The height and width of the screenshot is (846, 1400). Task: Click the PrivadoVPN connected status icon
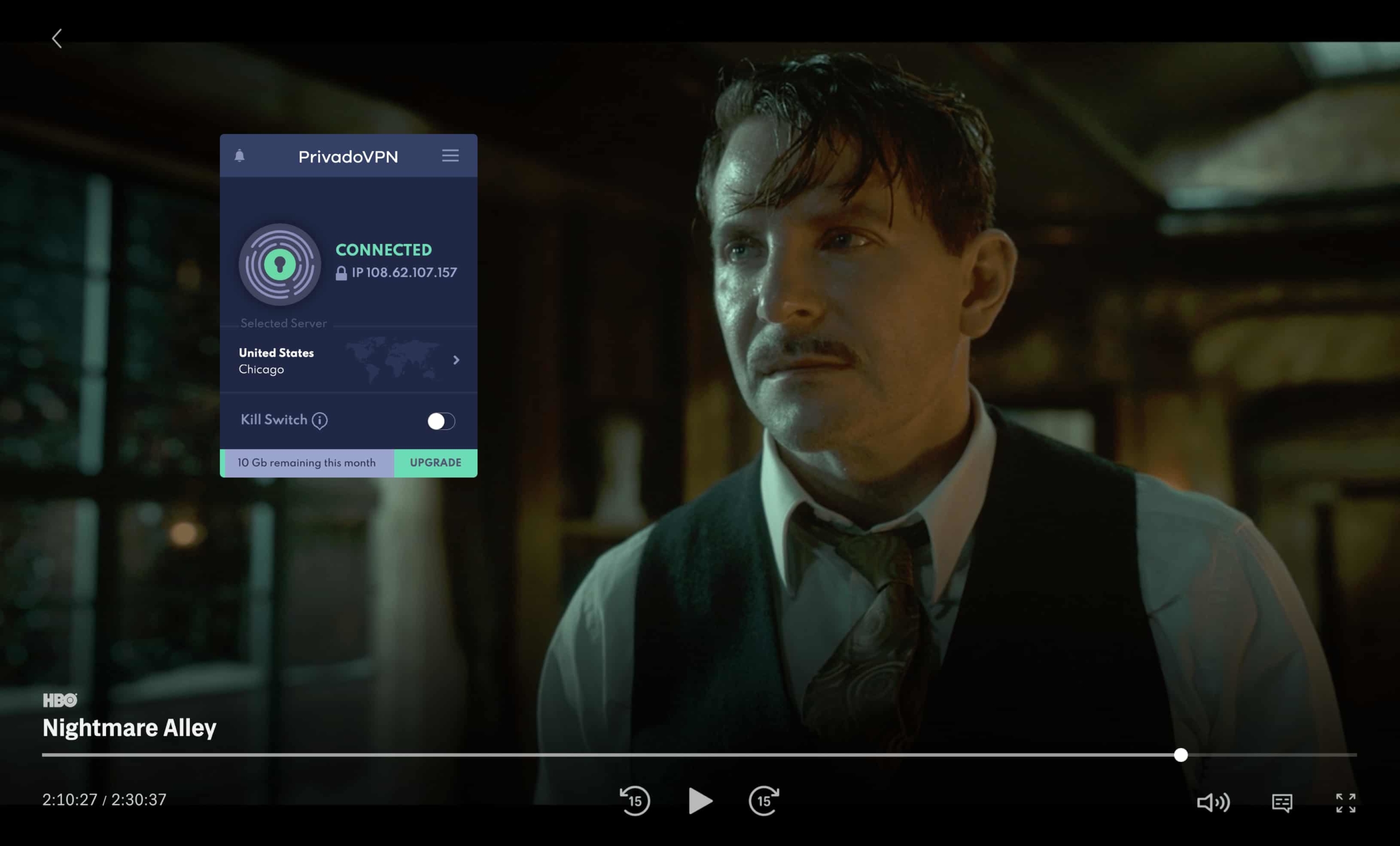280,262
